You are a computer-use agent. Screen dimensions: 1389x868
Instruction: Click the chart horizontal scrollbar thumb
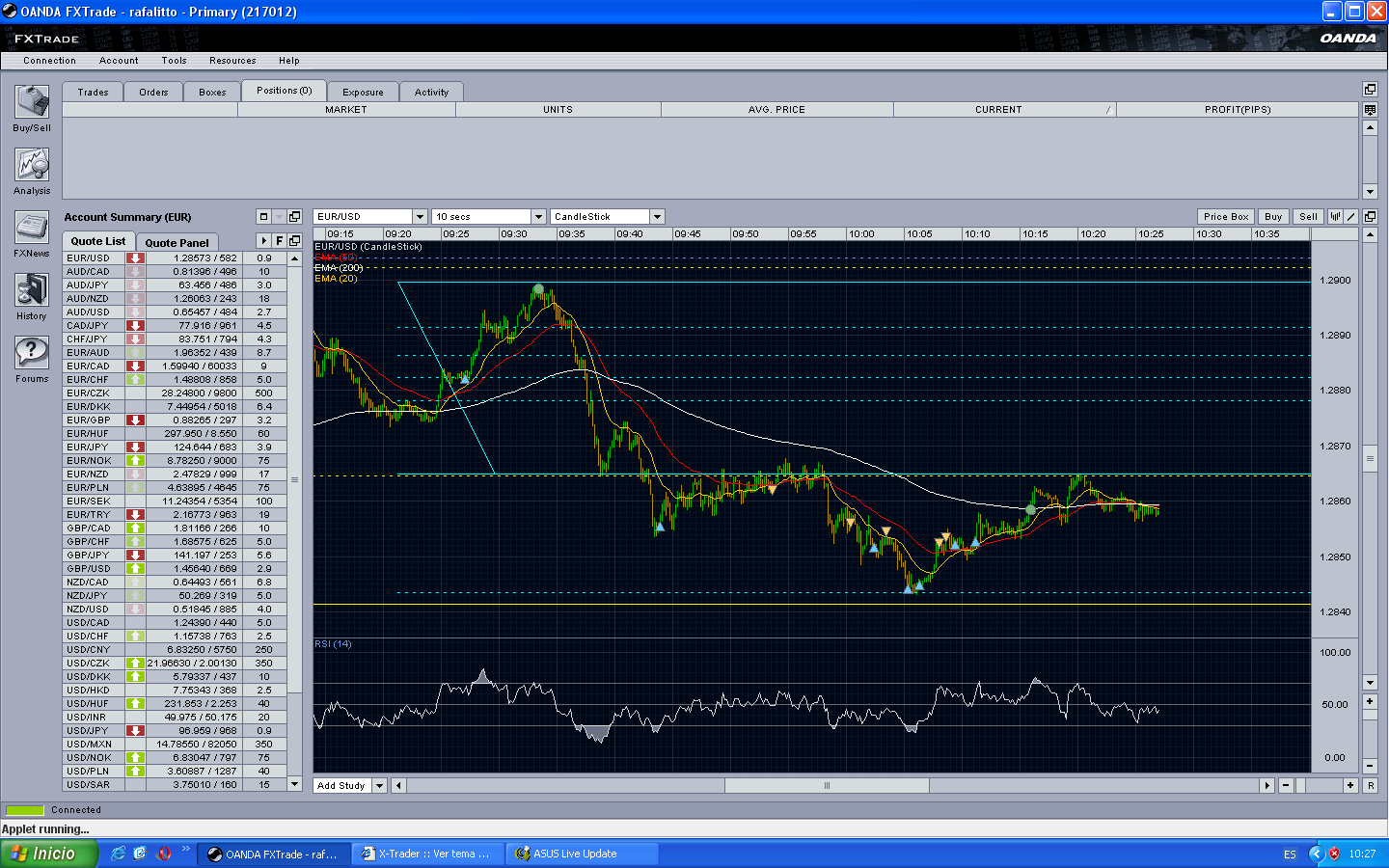(x=827, y=786)
